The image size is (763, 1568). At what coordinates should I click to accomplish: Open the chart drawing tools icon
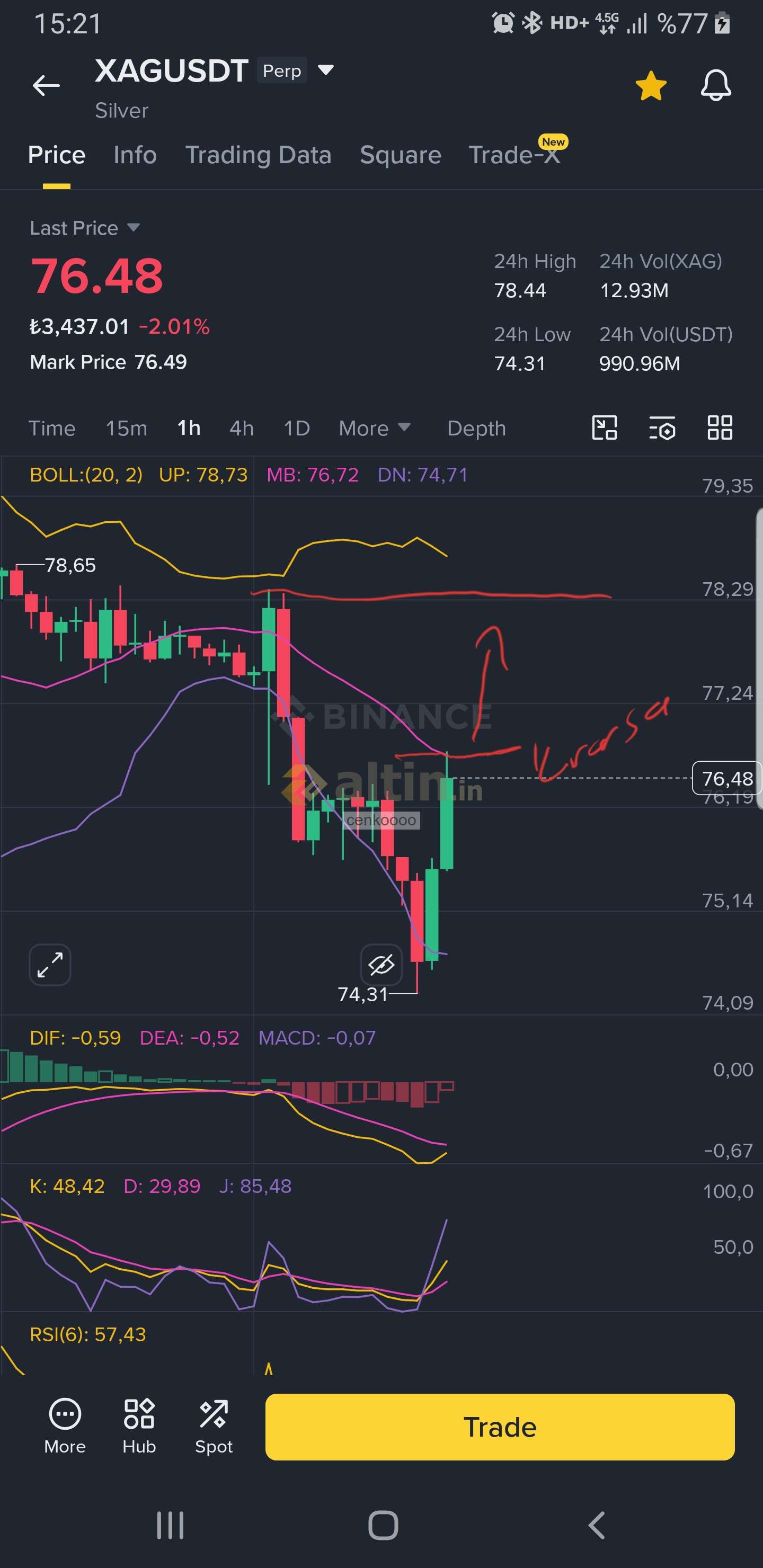(x=604, y=428)
